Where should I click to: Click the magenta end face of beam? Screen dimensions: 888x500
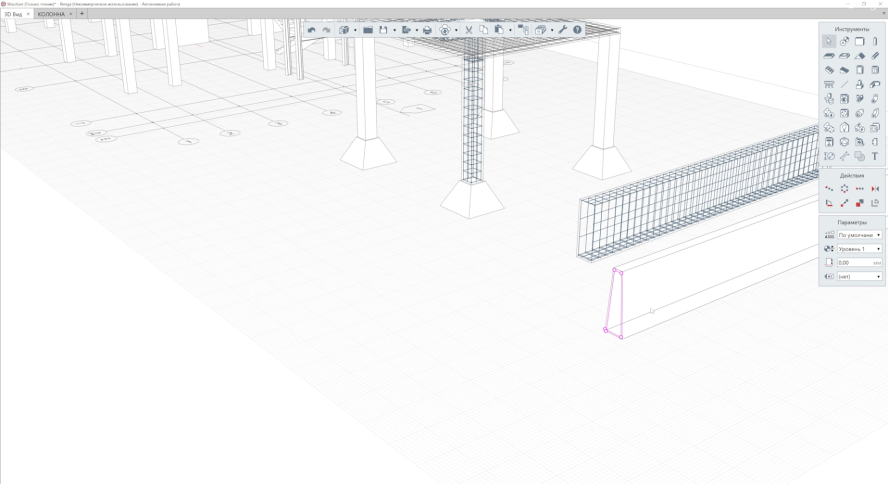click(x=614, y=303)
